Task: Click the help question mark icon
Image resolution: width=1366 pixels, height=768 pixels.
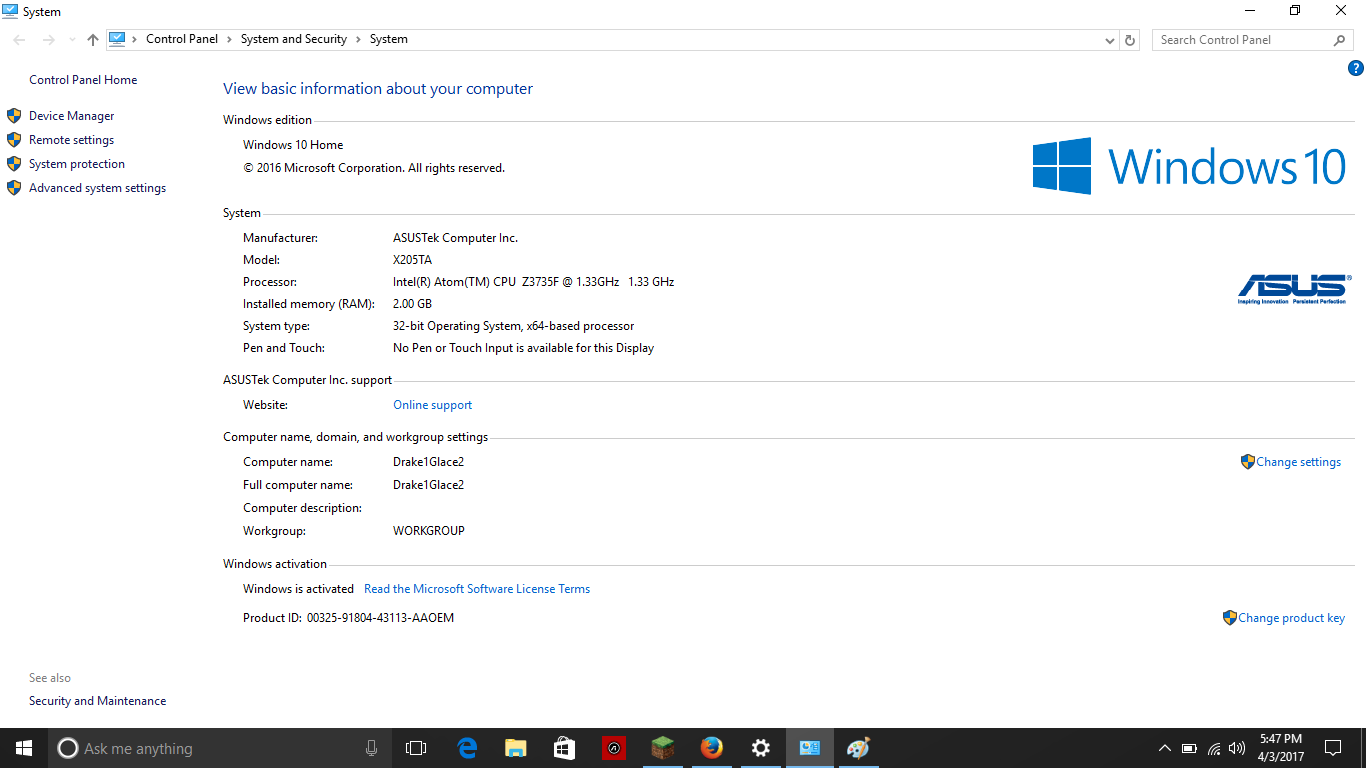Action: tap(1356, 69)
